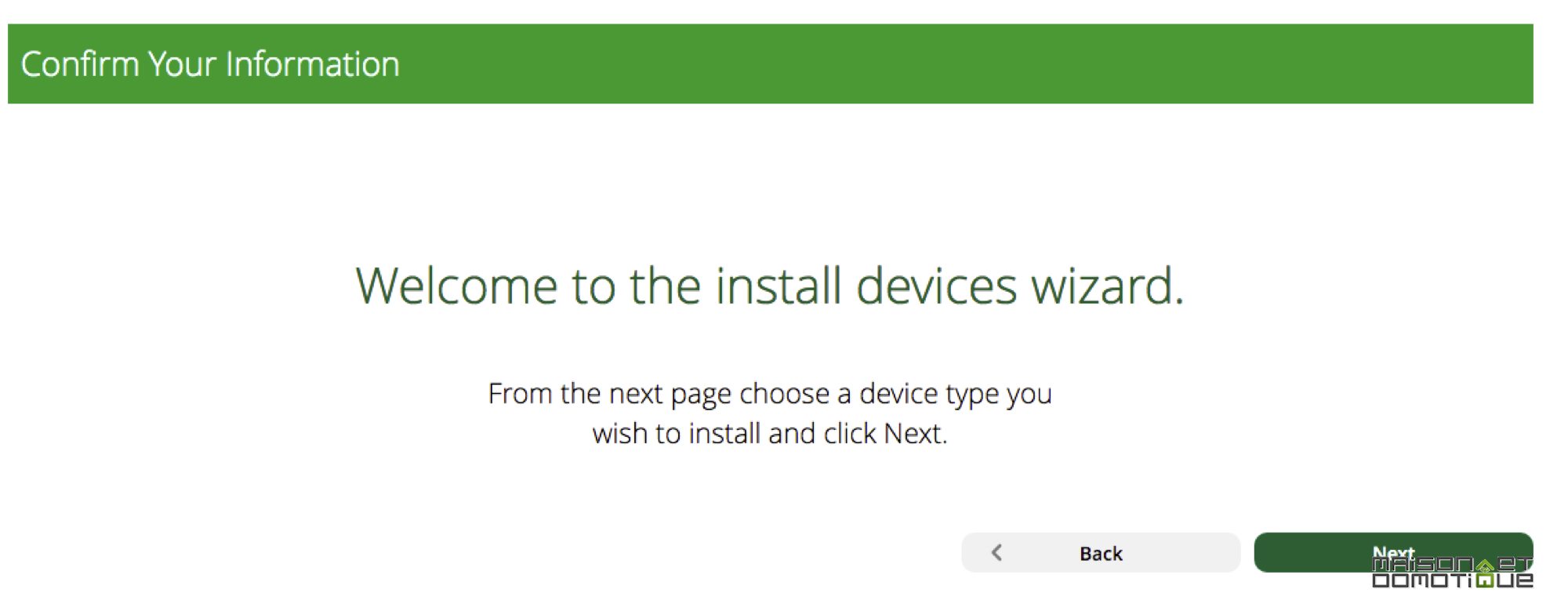Image resolution: width=1568 pixels, height=615 pixels.
Task: Click the line wish to install and click Next
Action: (770, 434)
